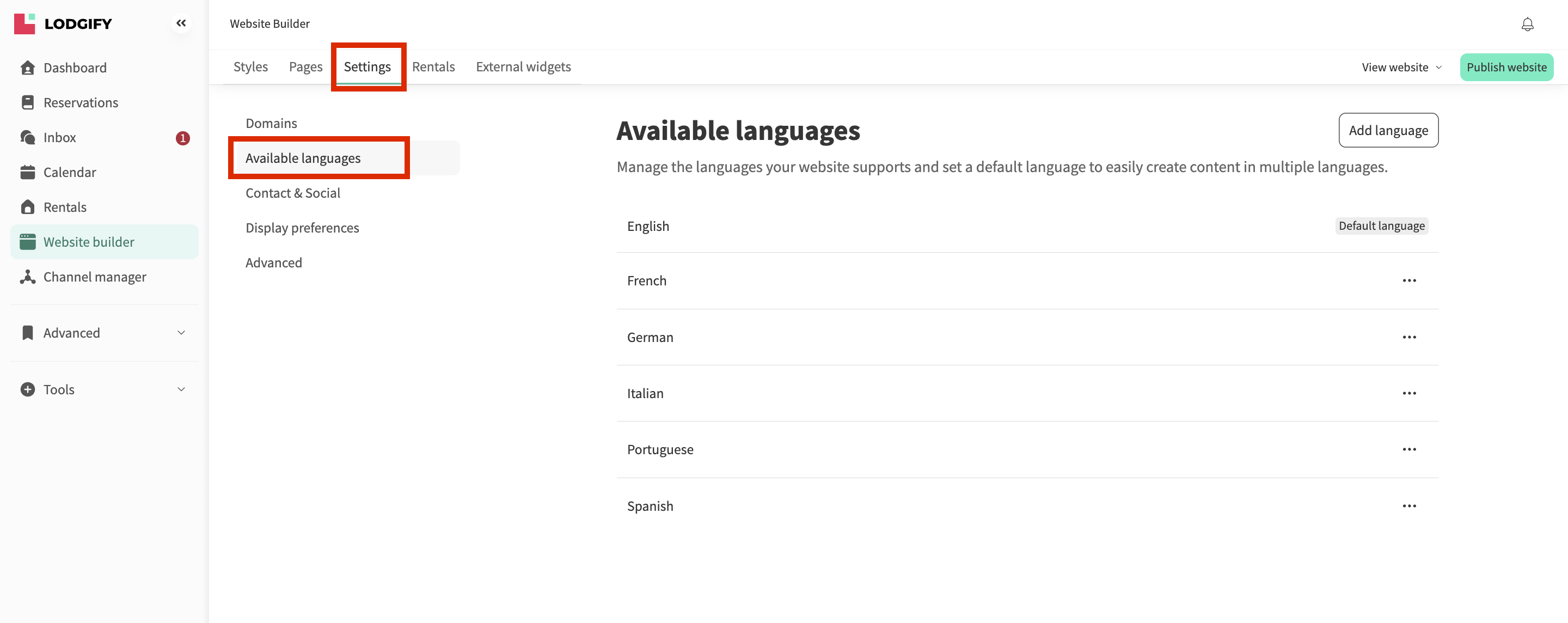The width and height of the screenshot is (1568, 623).
Task: Click the Lodgify logo
Action: [63, 24]
